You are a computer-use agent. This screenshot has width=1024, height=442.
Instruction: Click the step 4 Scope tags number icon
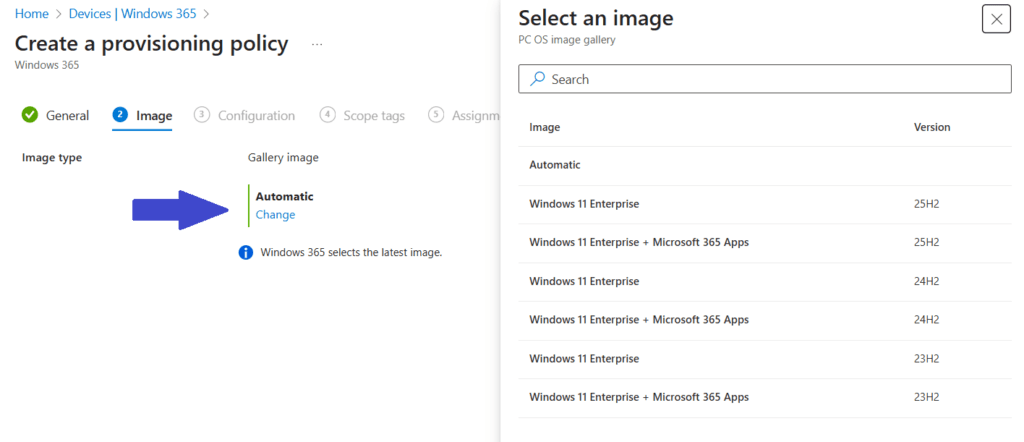(327, 115)
